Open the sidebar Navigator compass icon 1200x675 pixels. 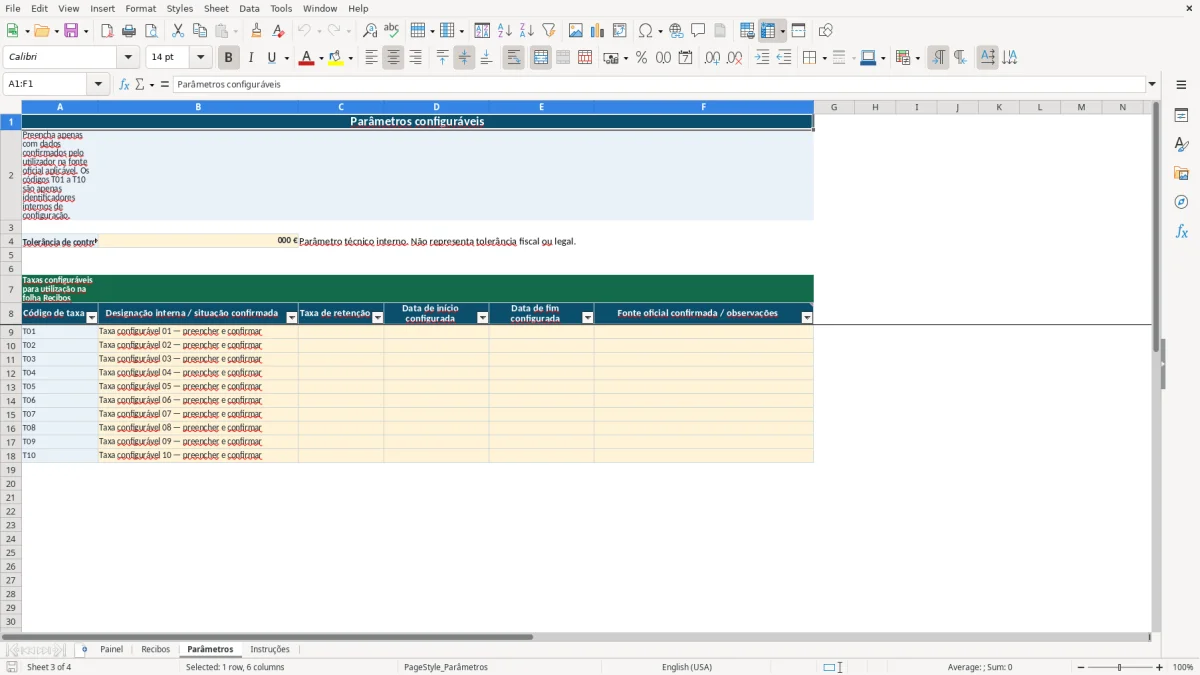click(1181, 202)
